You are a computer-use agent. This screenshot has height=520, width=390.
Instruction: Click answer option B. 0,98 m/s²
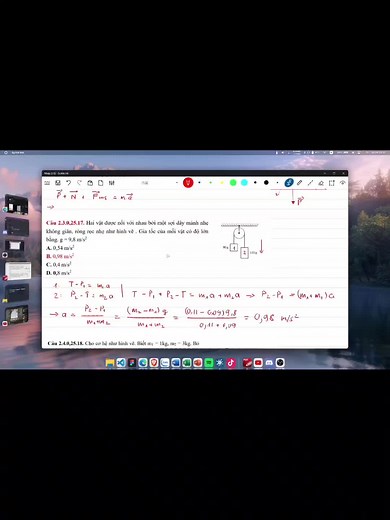pos(60,256)
